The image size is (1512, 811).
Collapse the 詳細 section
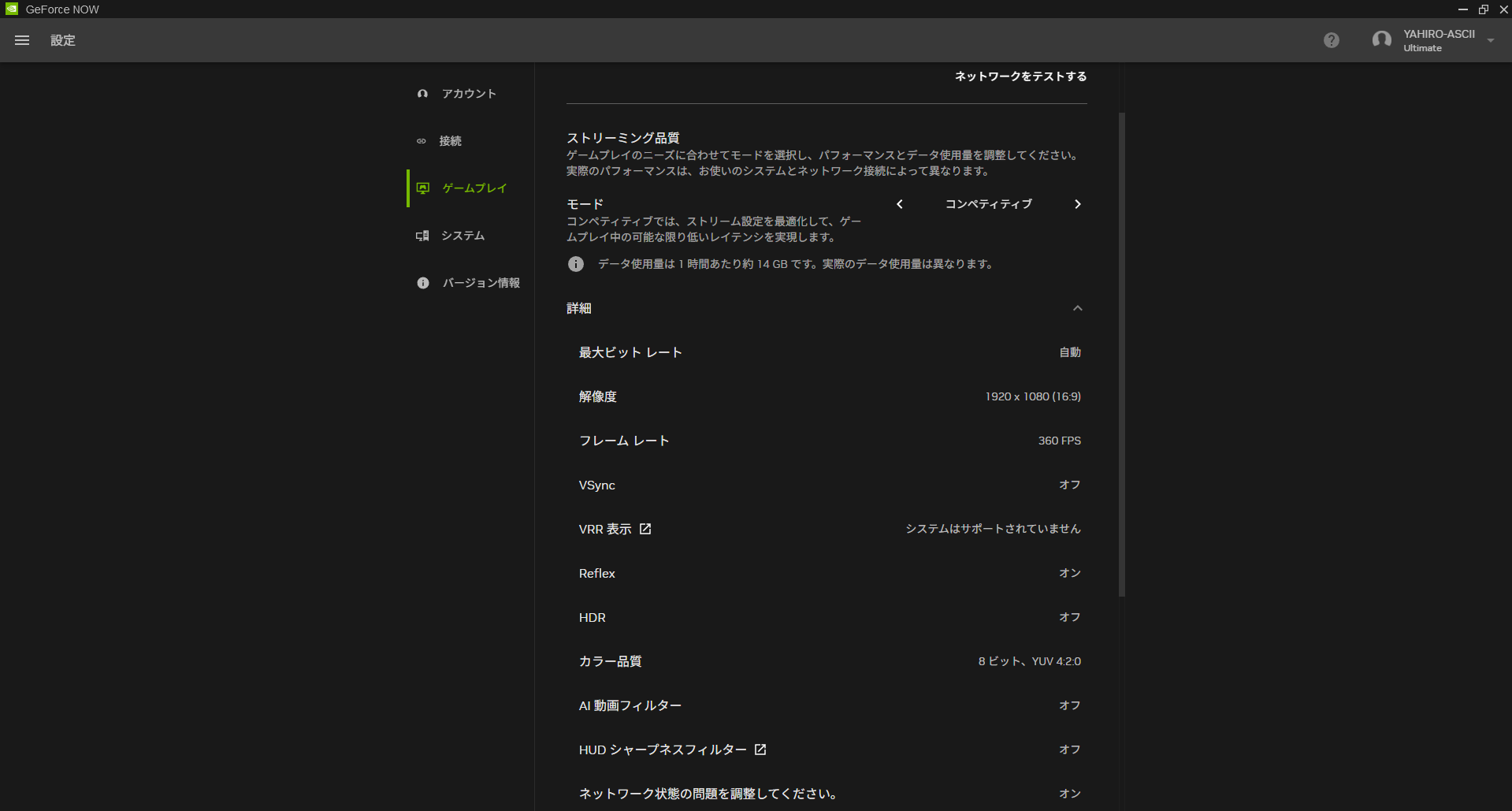(x=1078, y=308)
